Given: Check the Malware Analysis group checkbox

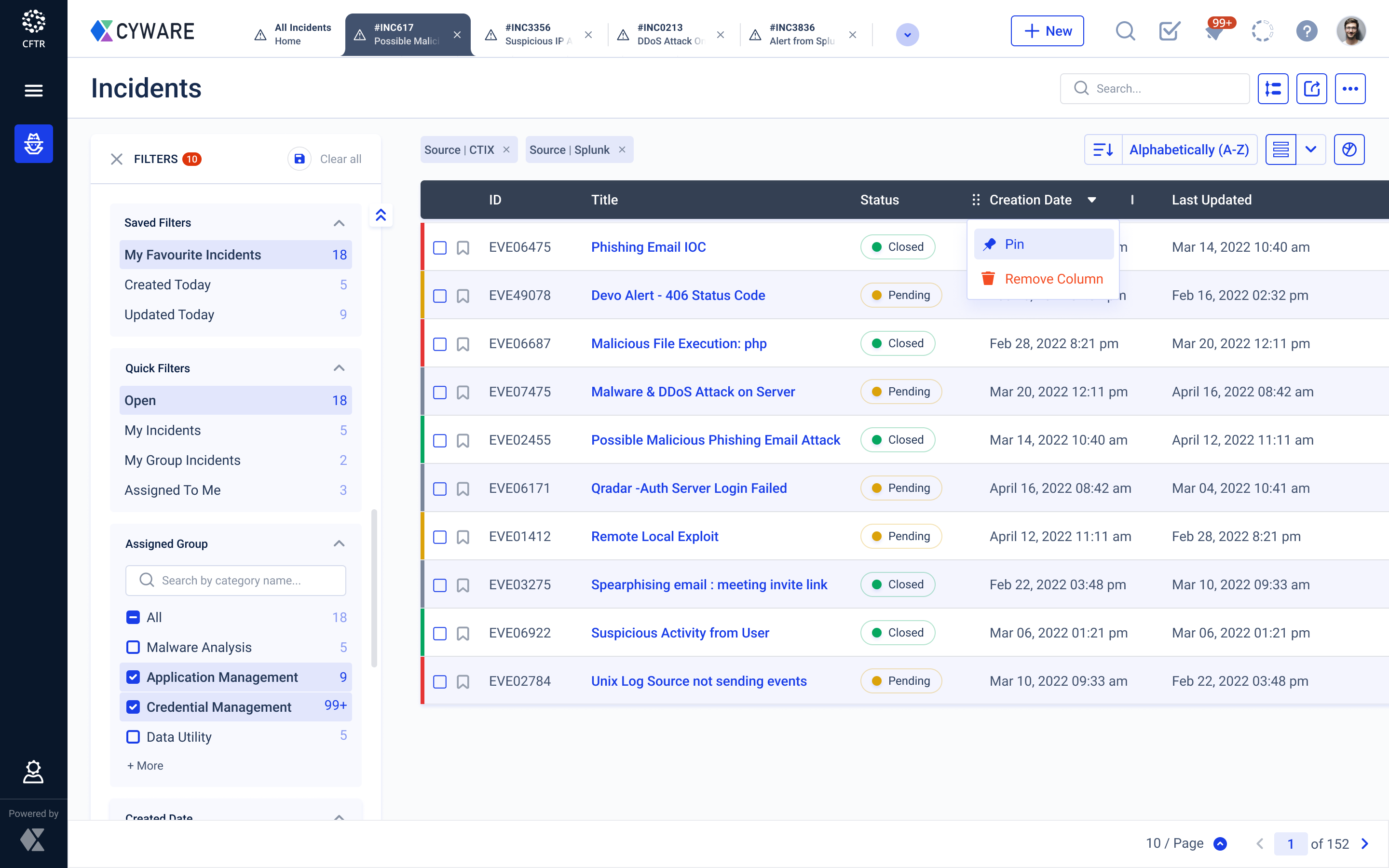Looking at the screenshot, I should tap(133, 647).
